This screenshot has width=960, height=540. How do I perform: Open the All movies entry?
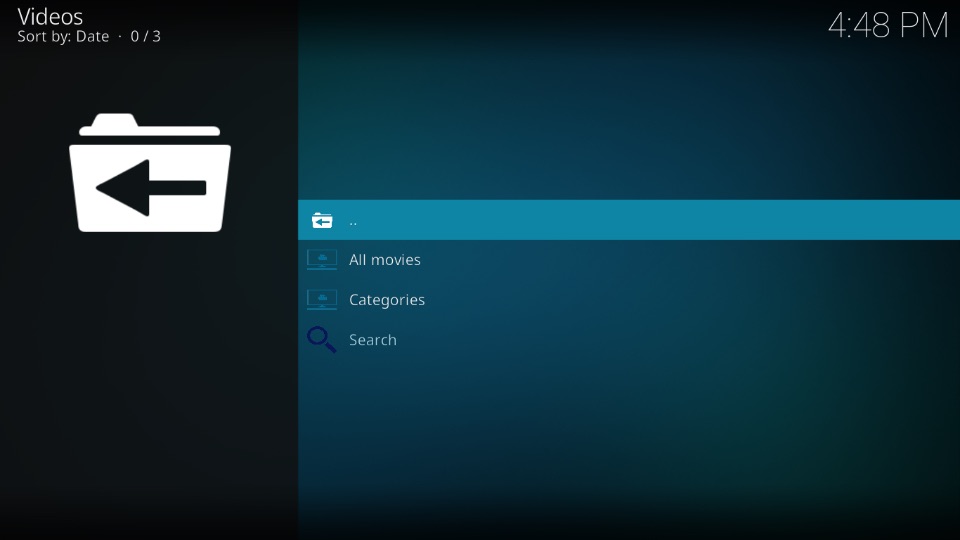(385, 260)
